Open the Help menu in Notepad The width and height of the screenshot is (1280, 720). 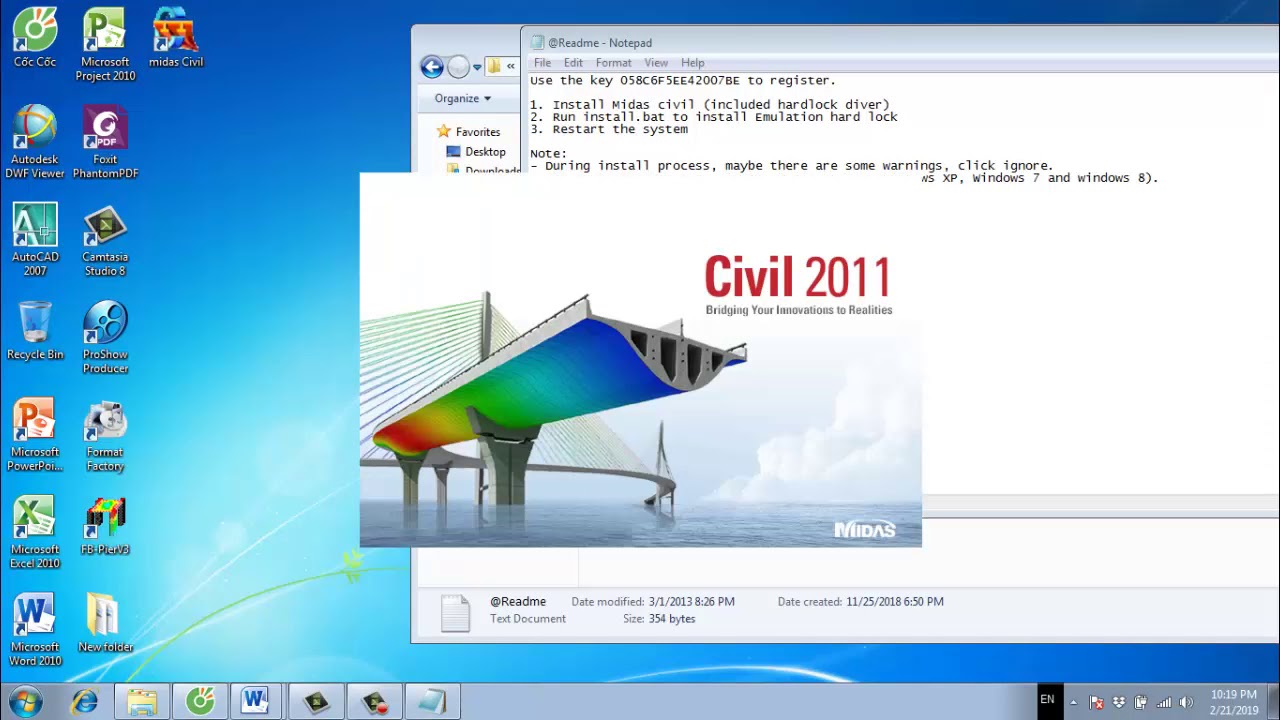point(692,62)
